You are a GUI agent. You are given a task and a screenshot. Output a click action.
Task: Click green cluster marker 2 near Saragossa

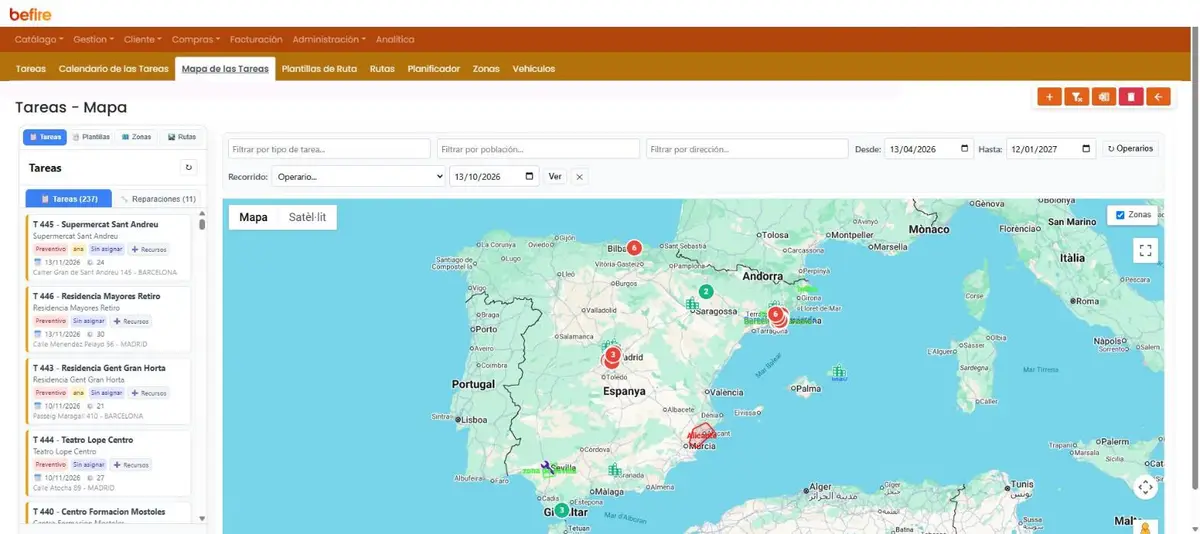pos(706,292)
